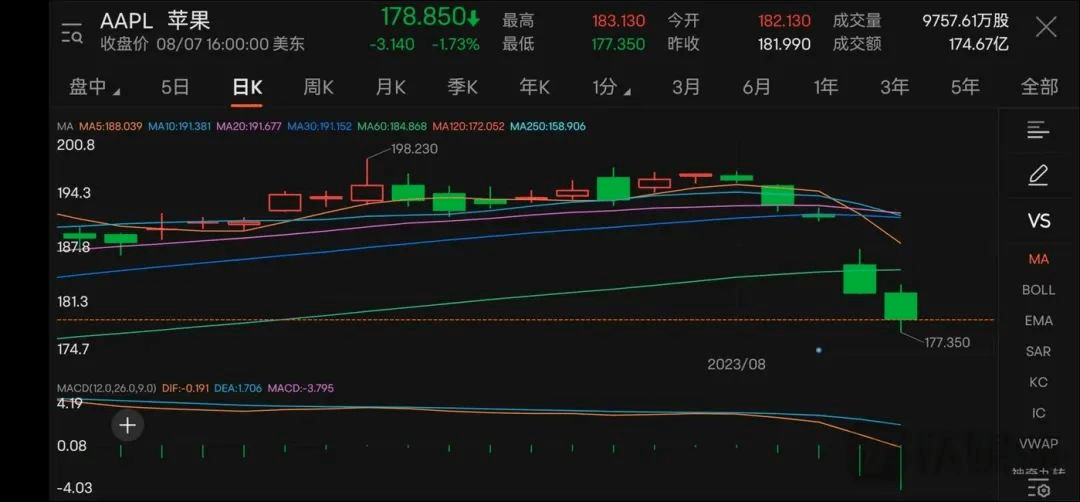Open the stock search list icon
The image size is (1080, 502).
[72, 33]
